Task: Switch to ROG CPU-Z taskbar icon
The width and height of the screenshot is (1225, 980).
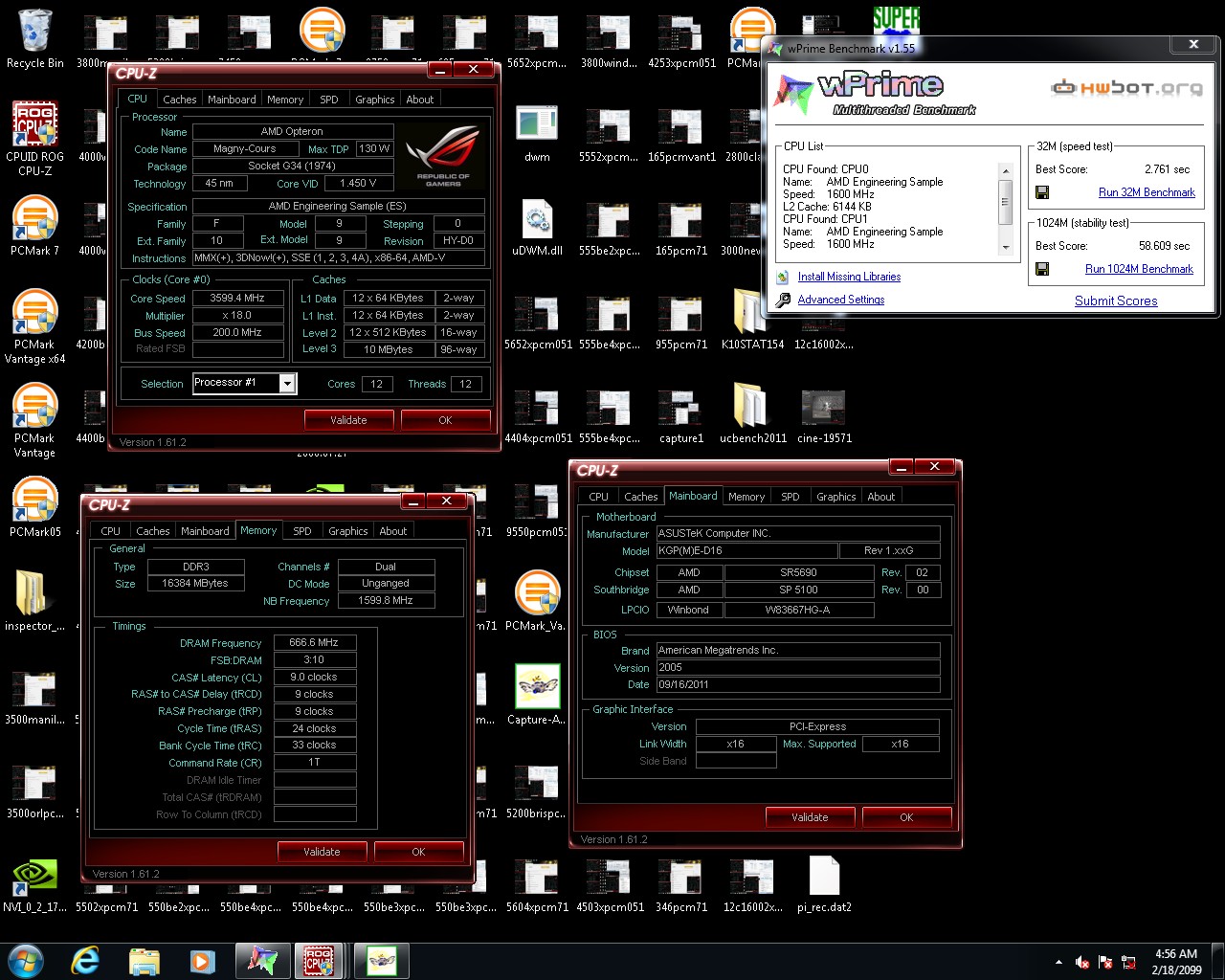Action: pos(319,960)
